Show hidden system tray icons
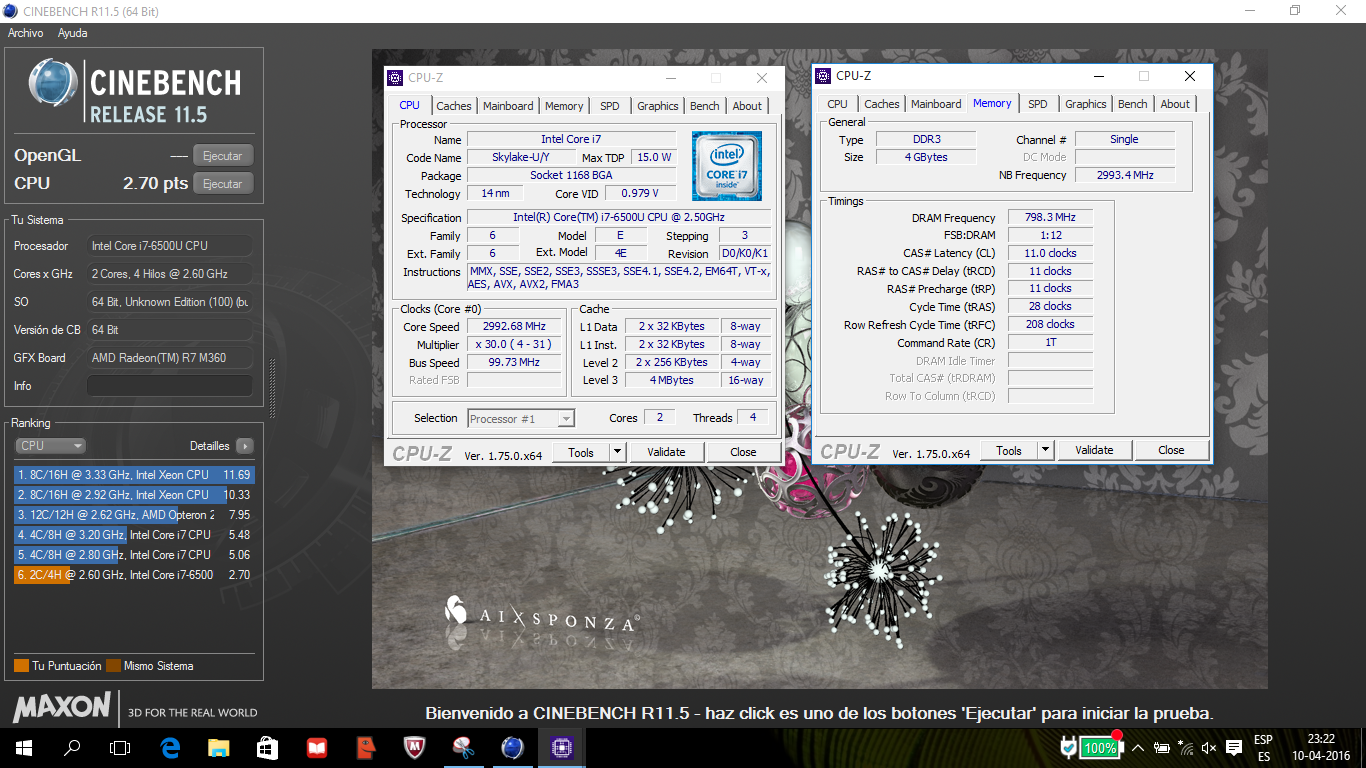The image size is (1366, 768). click(x=1139, y=747)
